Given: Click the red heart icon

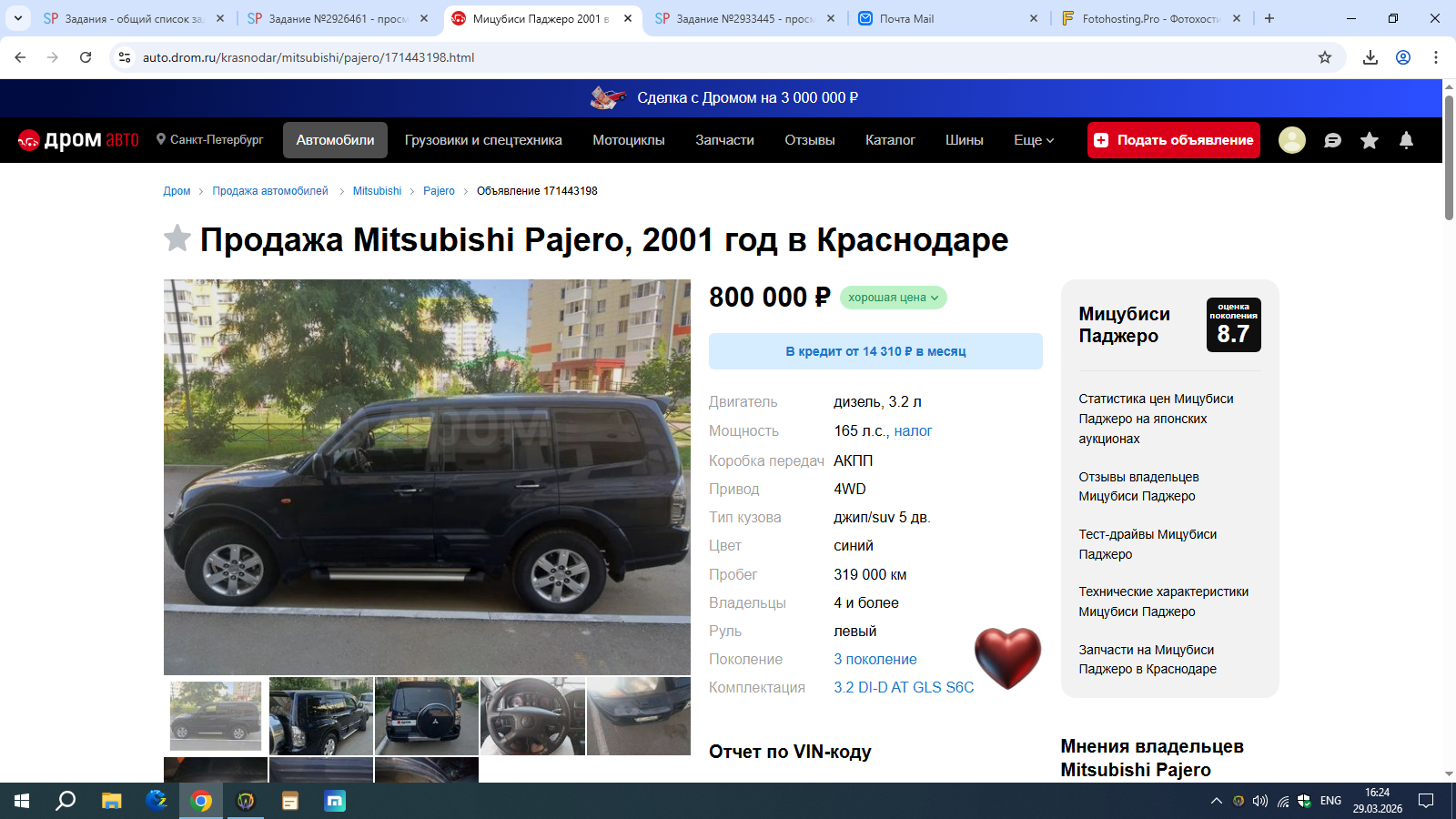Looking at the screenshot, I should tap(1007, 658).
